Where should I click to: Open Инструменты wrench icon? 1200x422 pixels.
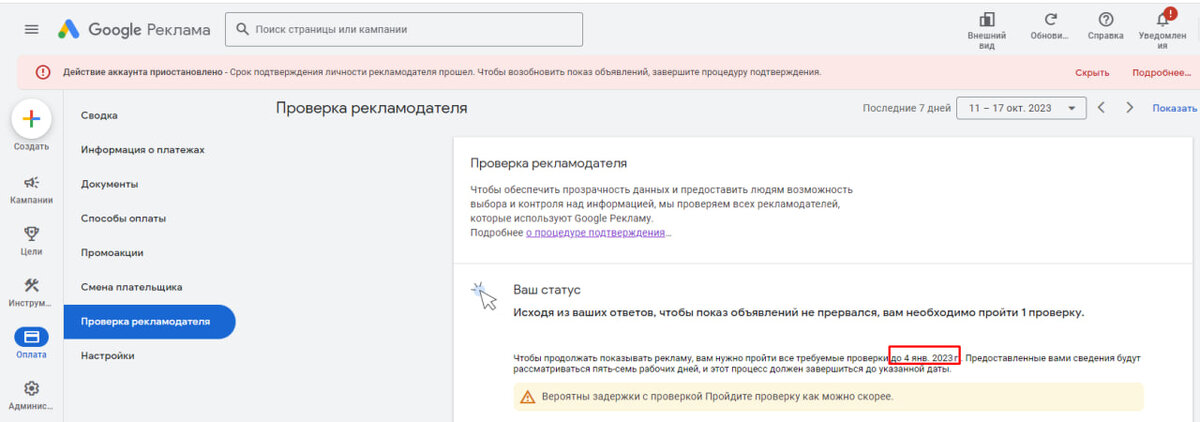tap(31, 285)
